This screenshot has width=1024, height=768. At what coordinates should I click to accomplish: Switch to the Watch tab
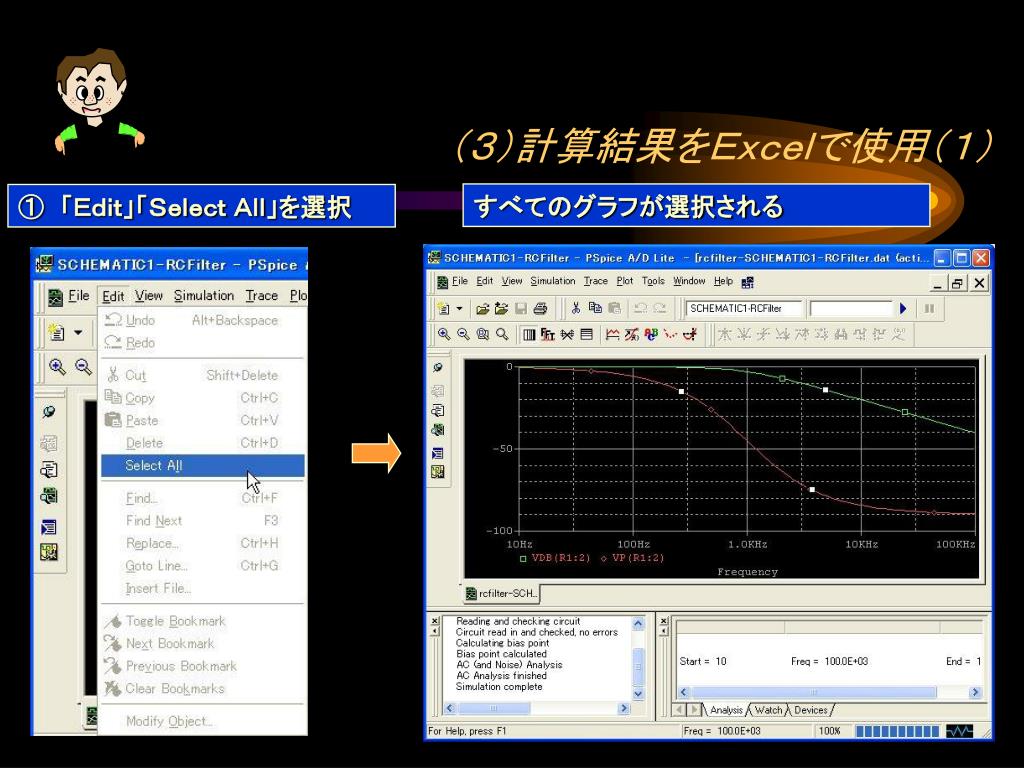(768, 710)
